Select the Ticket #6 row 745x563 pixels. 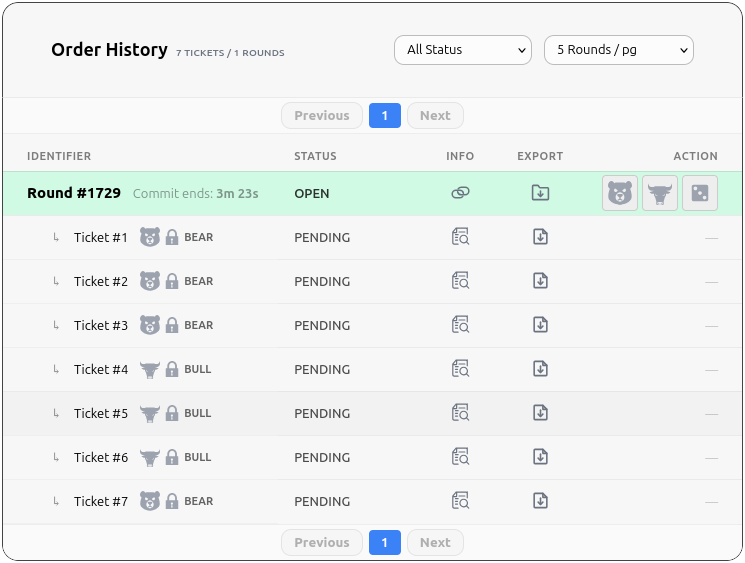click(x=101, y=457)
